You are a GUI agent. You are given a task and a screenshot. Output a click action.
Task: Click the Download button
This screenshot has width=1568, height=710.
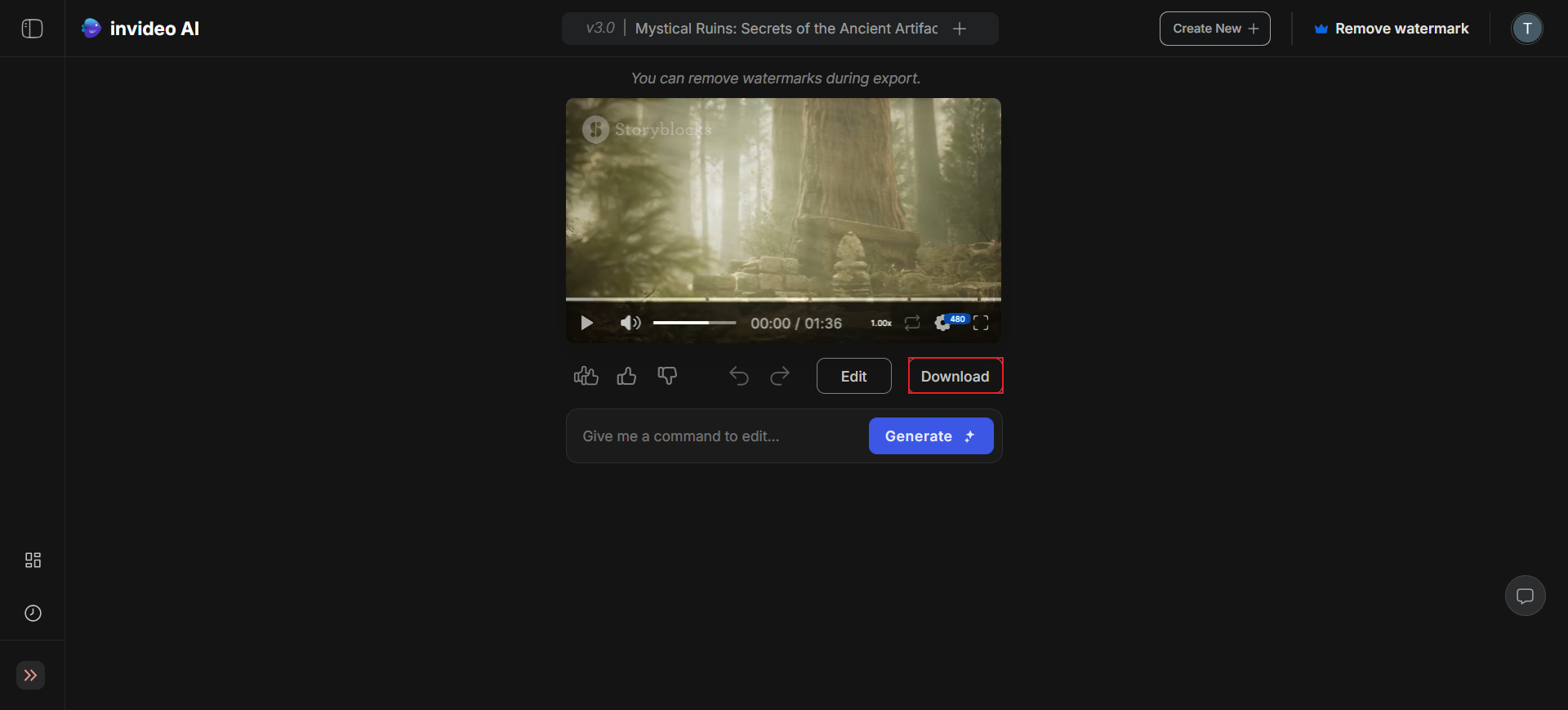[x=955, y=376]
